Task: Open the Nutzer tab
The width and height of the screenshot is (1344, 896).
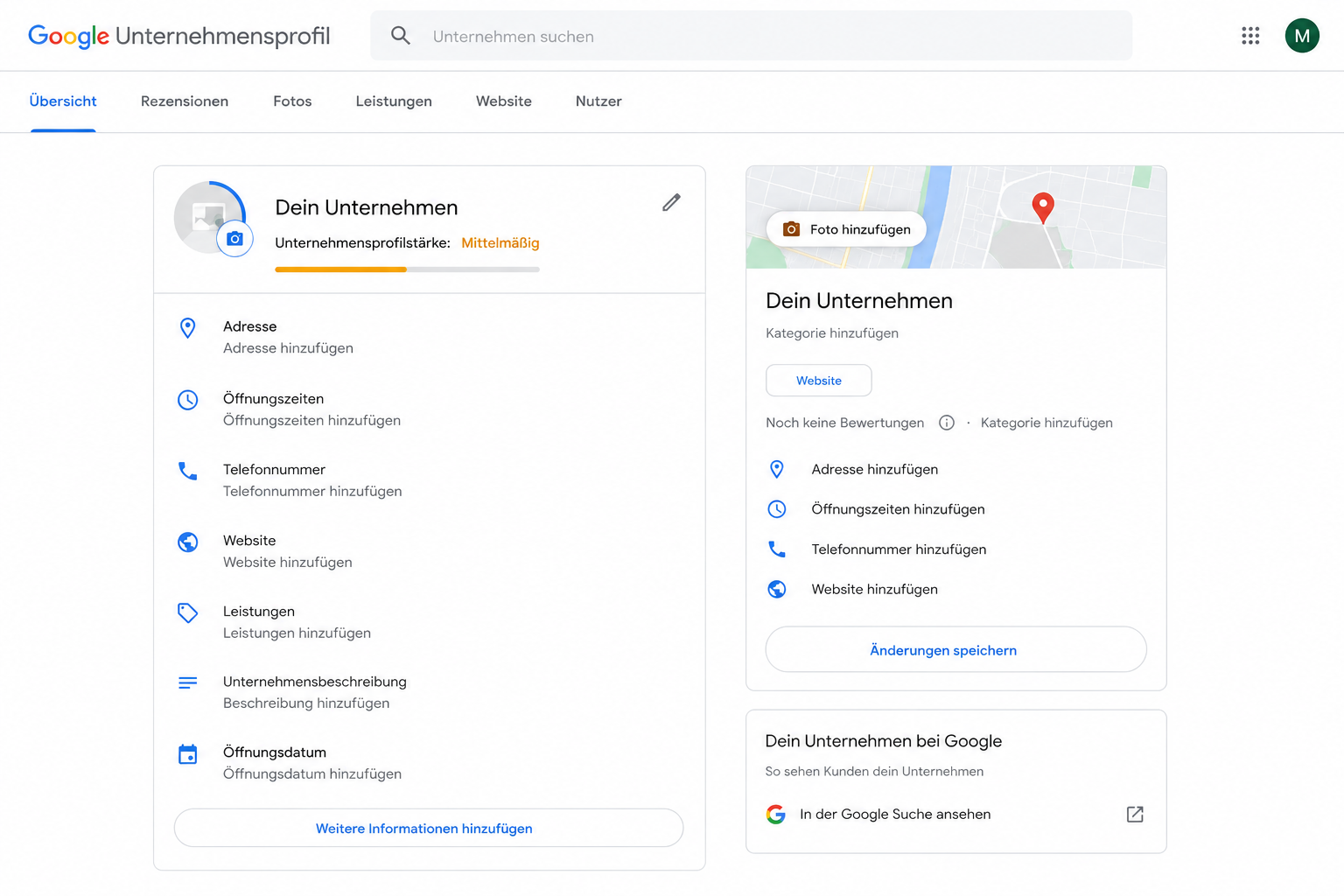Action: point(598,101)
